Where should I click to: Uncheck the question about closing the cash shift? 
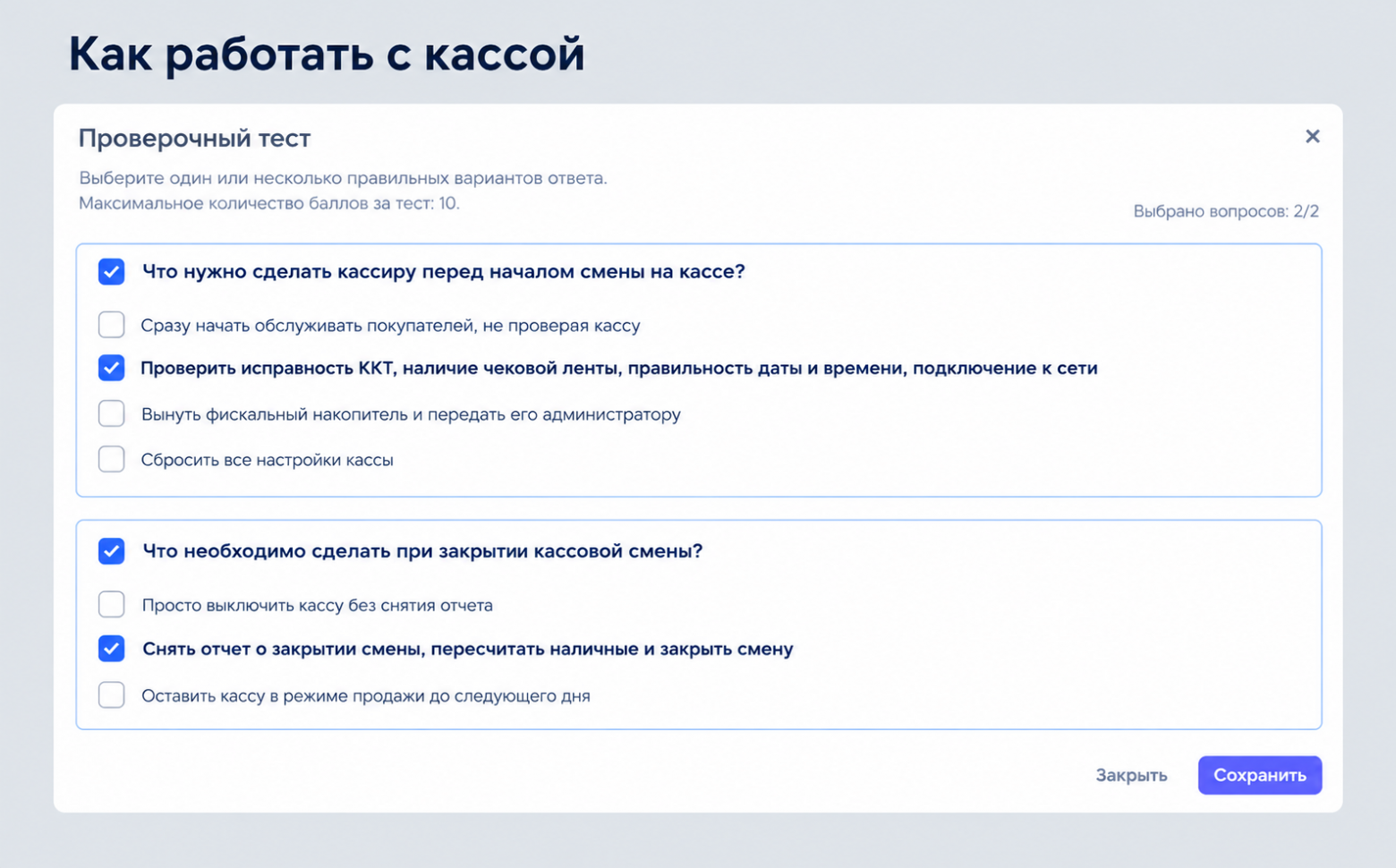[112, 550]
